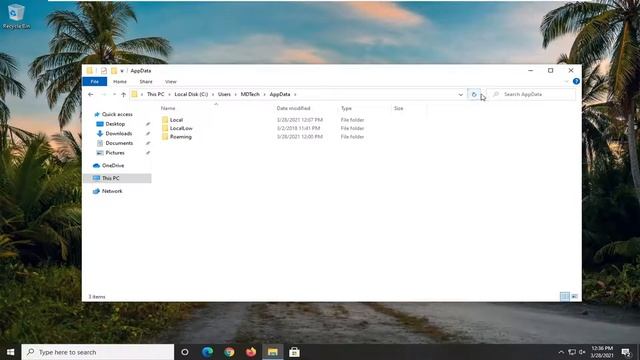
Task: Open the Customize Quick Access Toolbar dropdown
Action: tap(122, 71)
